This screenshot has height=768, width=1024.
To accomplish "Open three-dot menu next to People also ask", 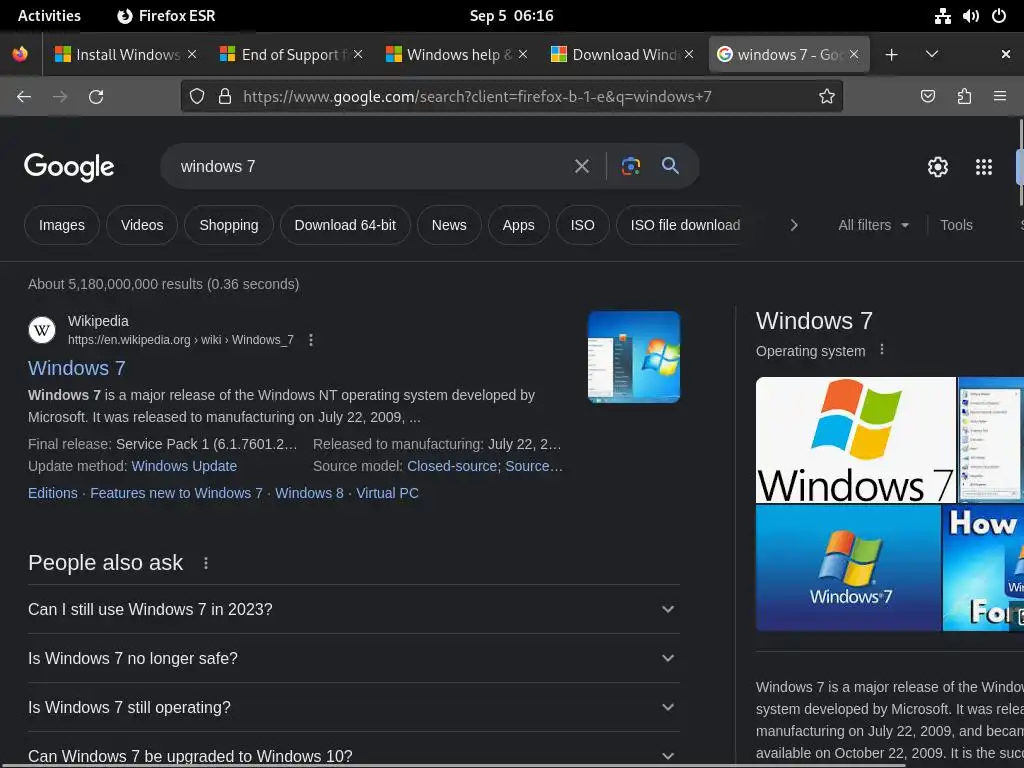I will [206, 563].
